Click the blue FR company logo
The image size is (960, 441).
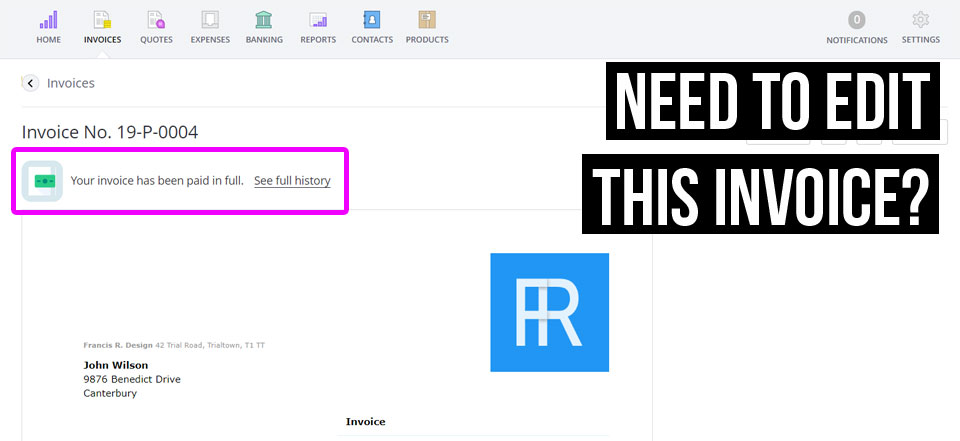click(x=549, y=312)
